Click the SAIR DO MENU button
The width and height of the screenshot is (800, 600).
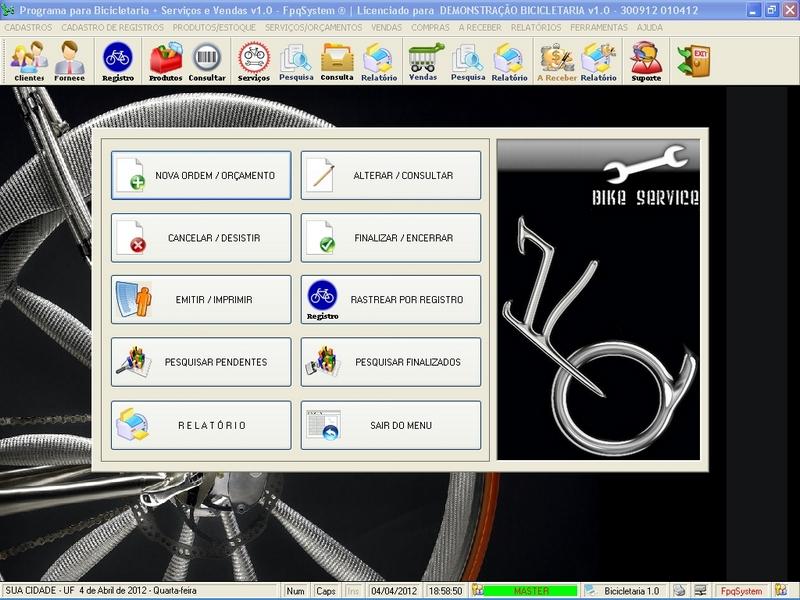click(391, 425)
